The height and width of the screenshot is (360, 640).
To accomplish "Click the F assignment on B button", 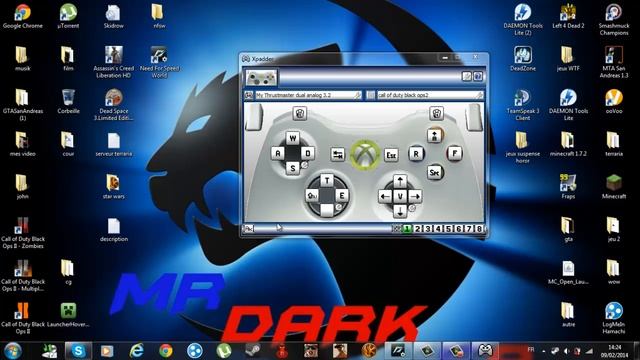I will tap(454, 153).
